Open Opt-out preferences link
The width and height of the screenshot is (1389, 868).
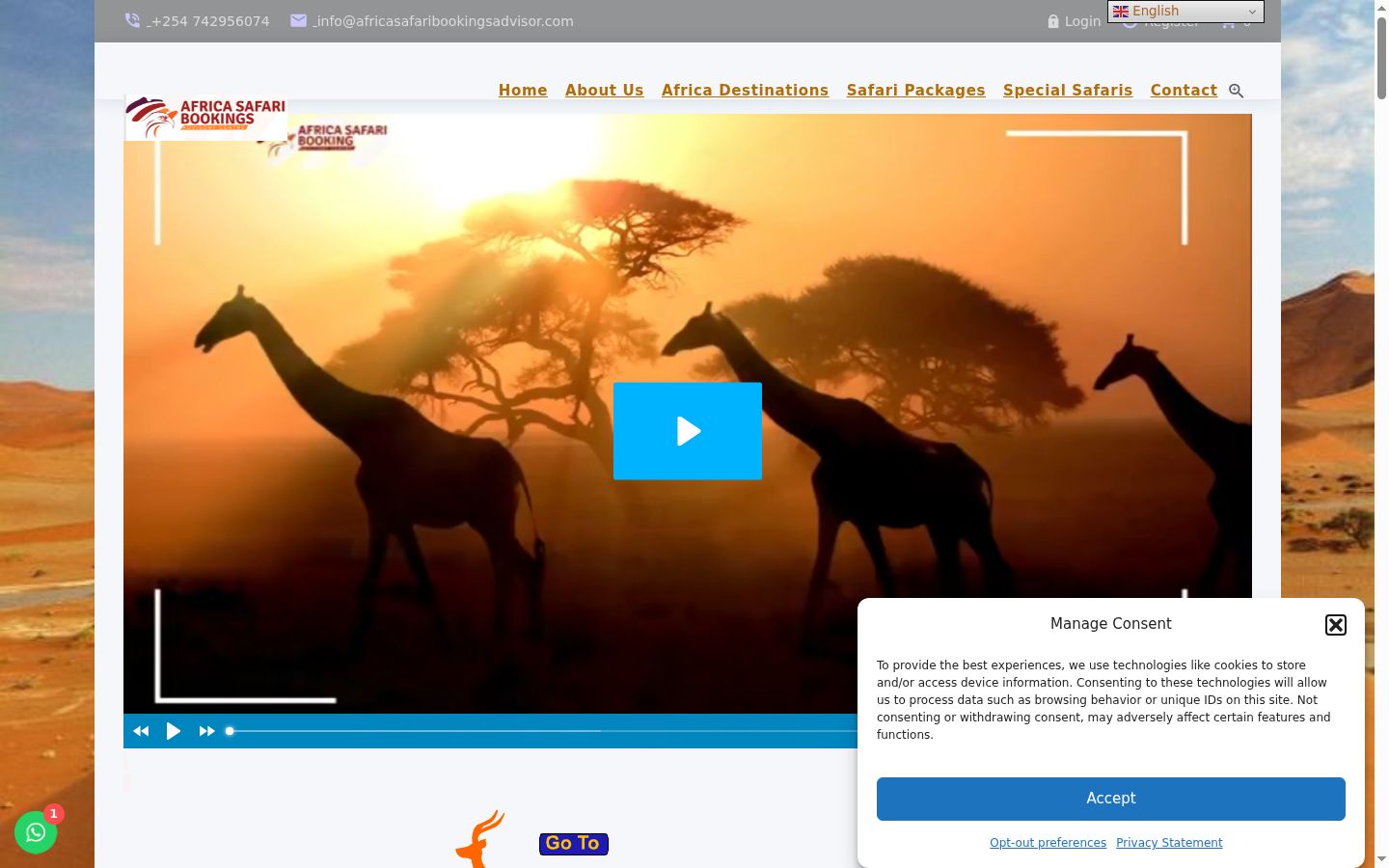[x=1048, y=843]
